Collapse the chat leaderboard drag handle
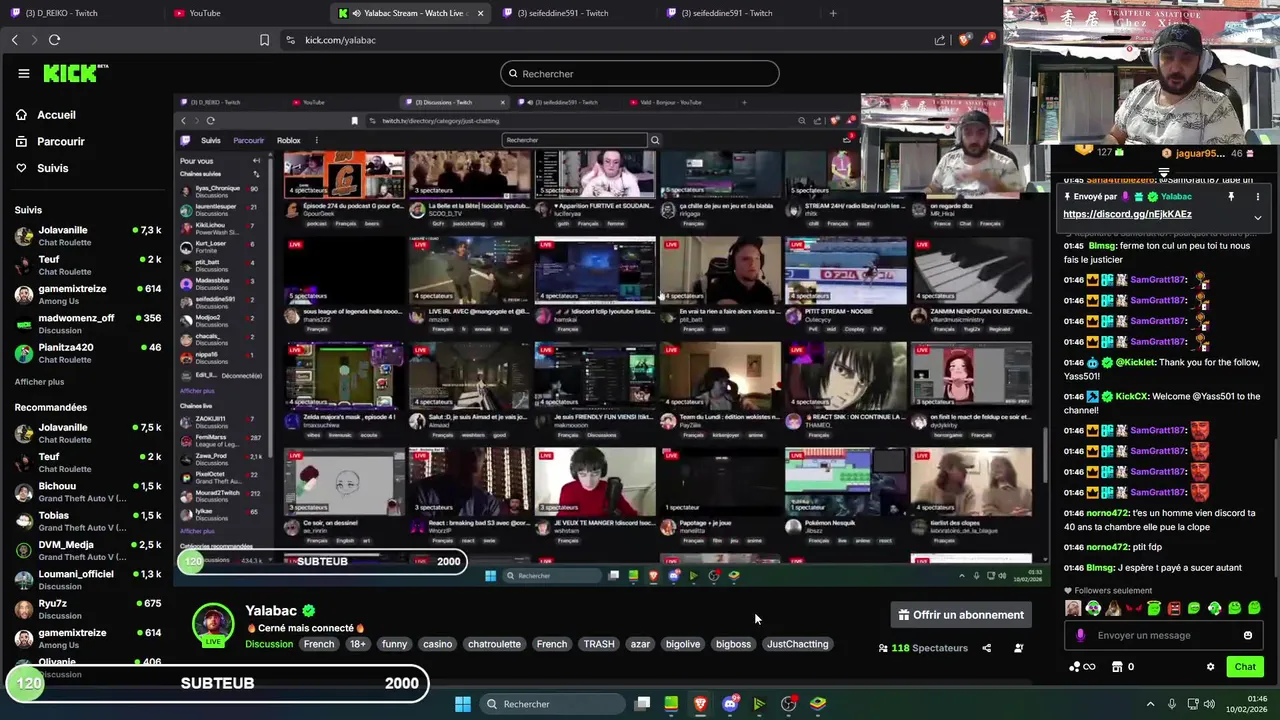Screen dimensions: 1280x720 pyautogui.click(x=1164, y=173)
